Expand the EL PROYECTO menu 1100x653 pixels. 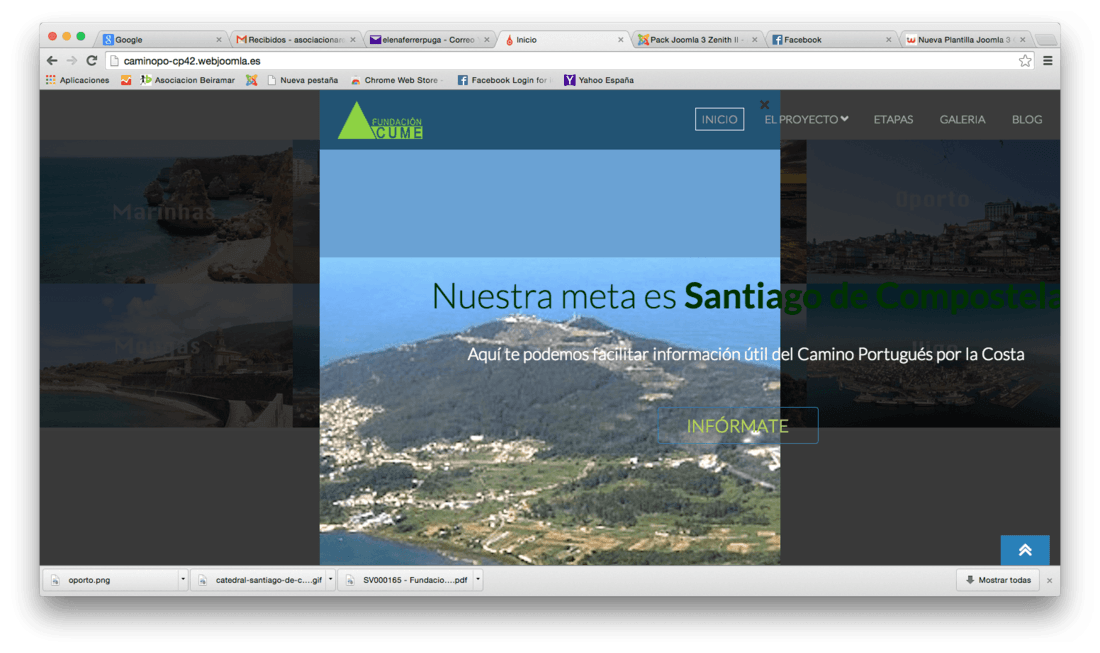tap(806, 120)
